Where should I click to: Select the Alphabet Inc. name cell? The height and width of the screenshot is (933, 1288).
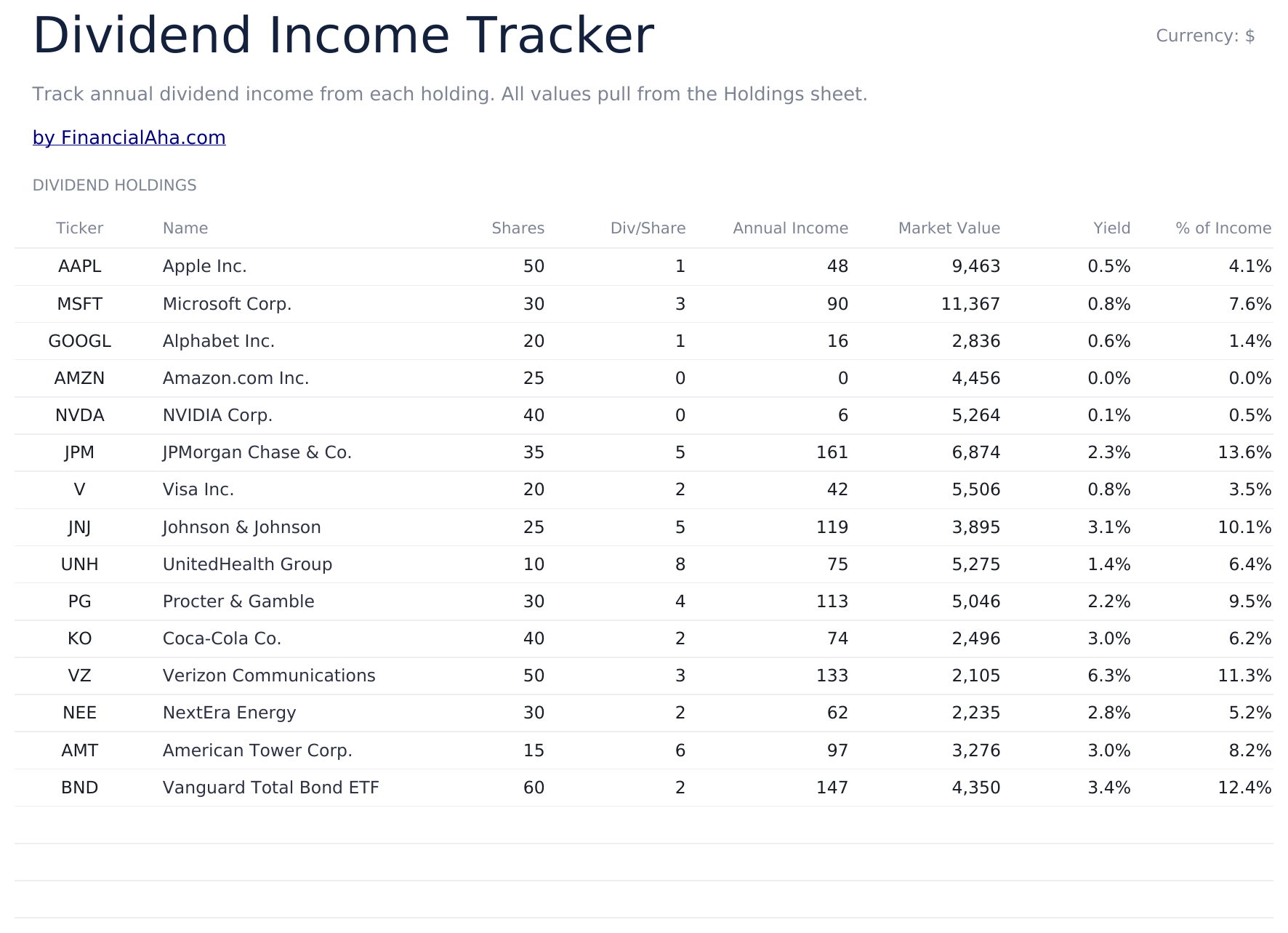(219, 341)
